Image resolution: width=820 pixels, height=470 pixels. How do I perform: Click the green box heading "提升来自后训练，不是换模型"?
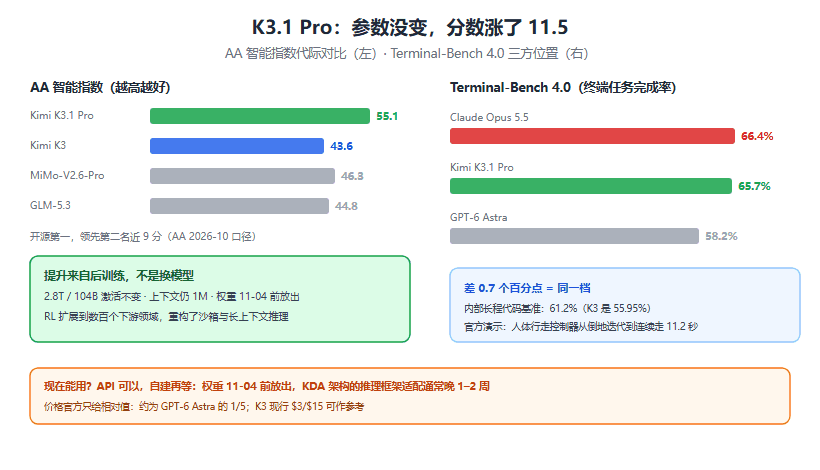119,276
